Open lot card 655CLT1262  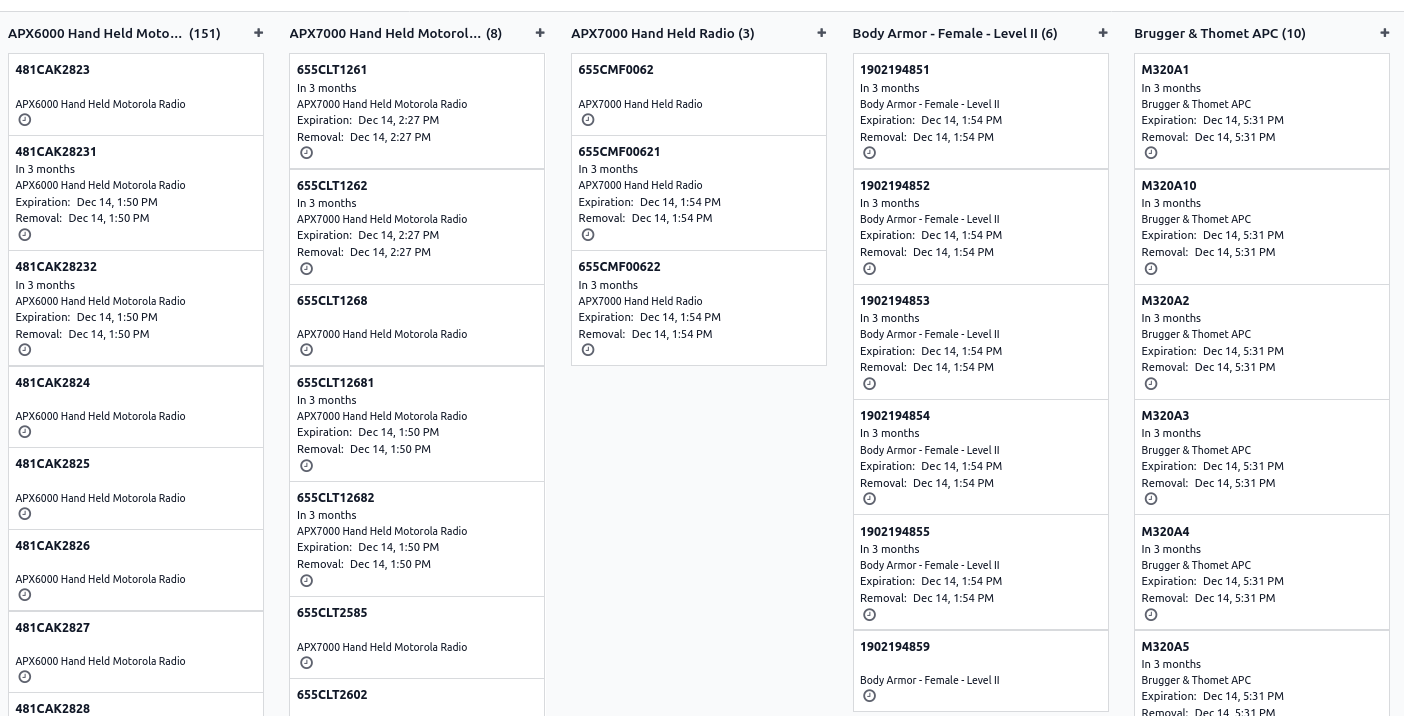point(417,227)
